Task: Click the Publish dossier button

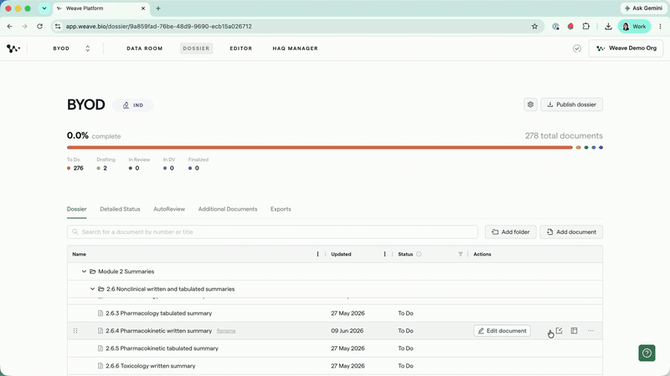Action: point(572,104)
